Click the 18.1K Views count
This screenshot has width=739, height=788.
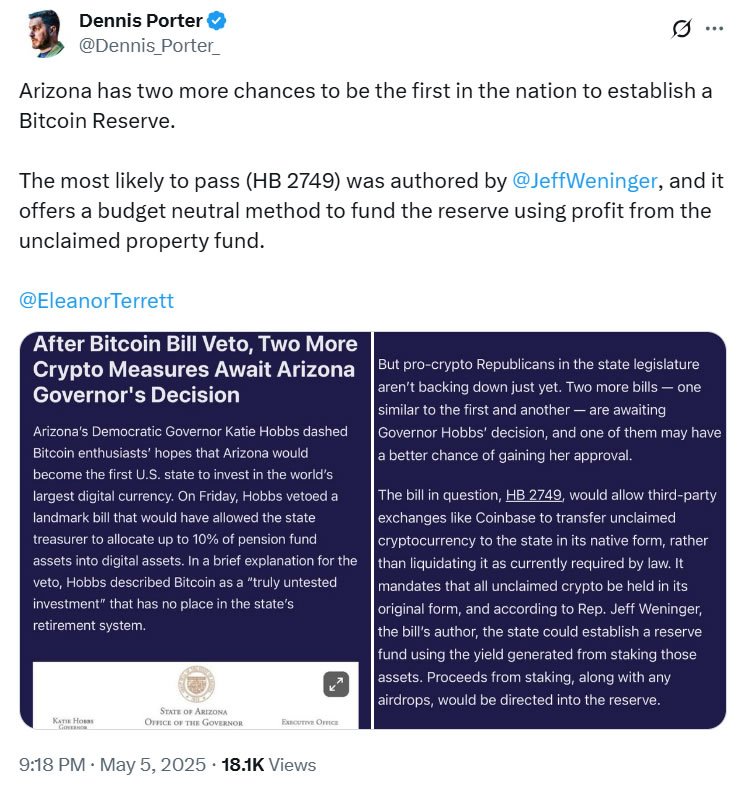point(268,765)
